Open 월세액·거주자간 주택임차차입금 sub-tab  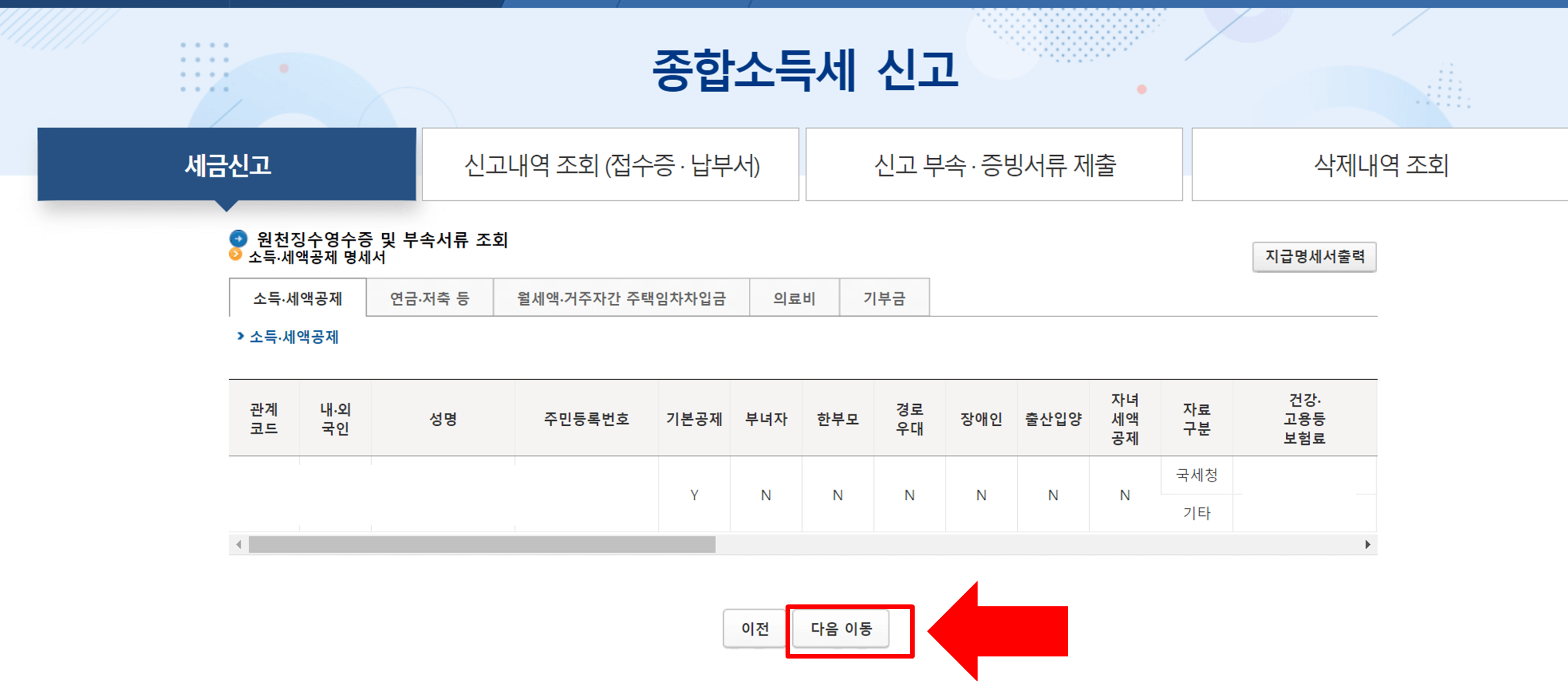click(621, 298)
